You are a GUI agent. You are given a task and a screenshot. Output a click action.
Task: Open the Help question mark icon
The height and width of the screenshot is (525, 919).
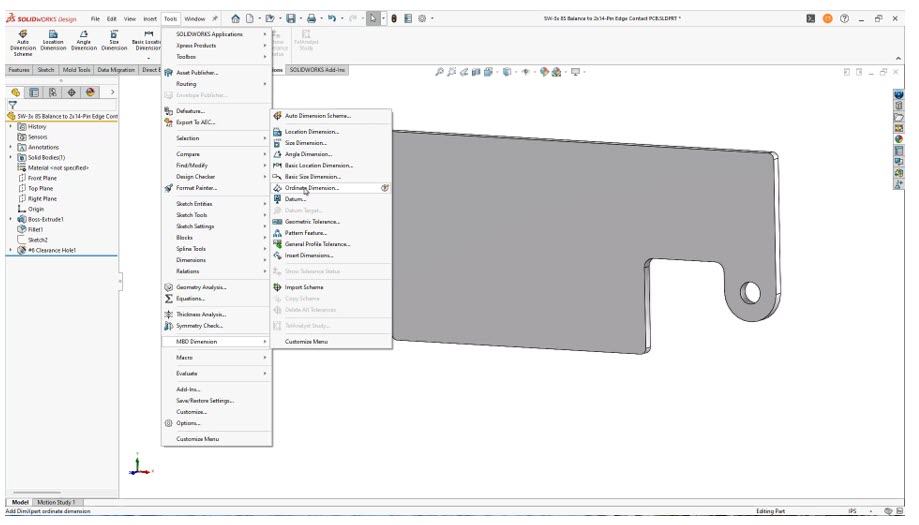[x=844, y=18]
